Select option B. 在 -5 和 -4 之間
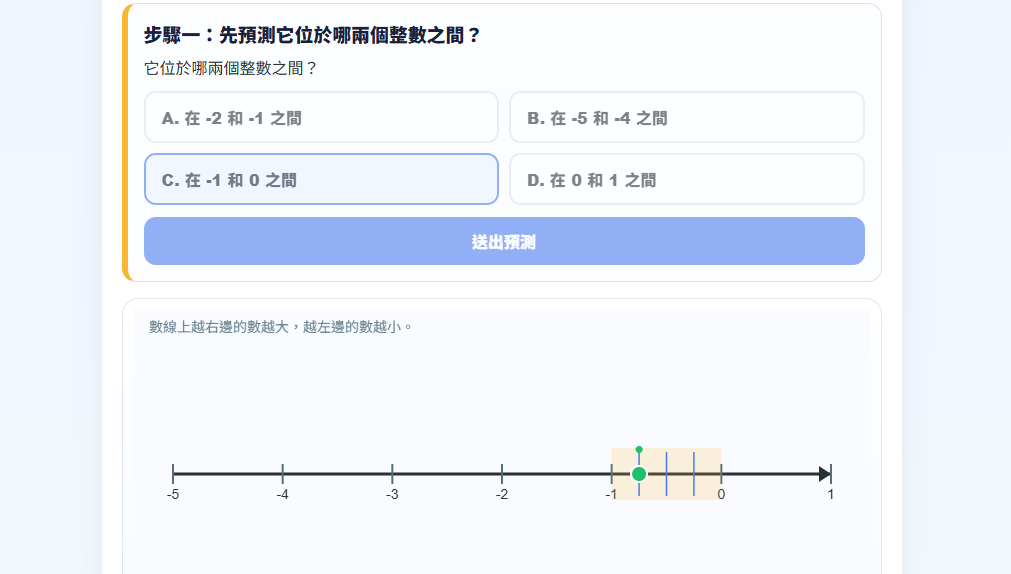This screenshot has height=574, width=1011. click(x=687, y=117)
